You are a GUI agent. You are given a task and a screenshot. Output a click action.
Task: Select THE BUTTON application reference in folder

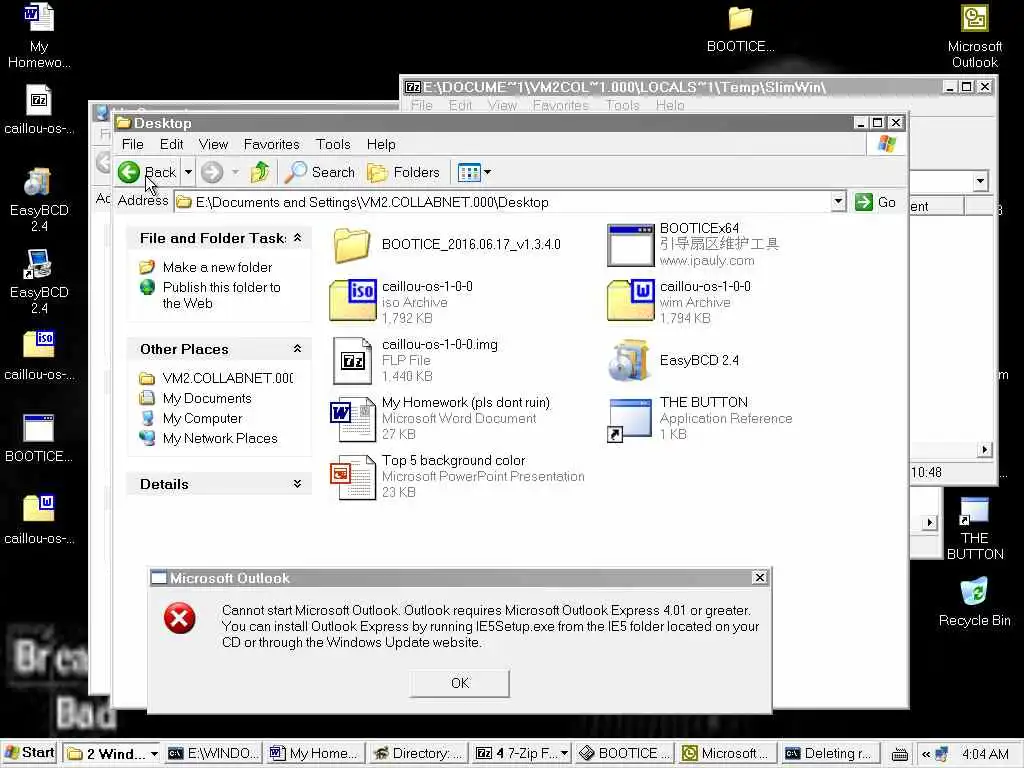630,420
